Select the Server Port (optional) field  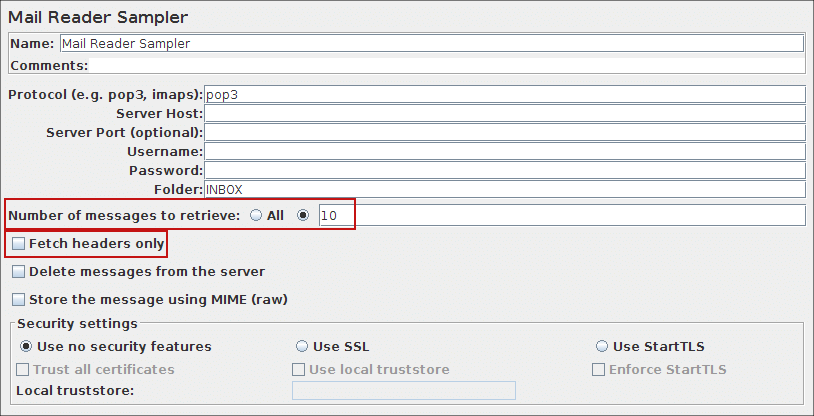click(504, 133)
